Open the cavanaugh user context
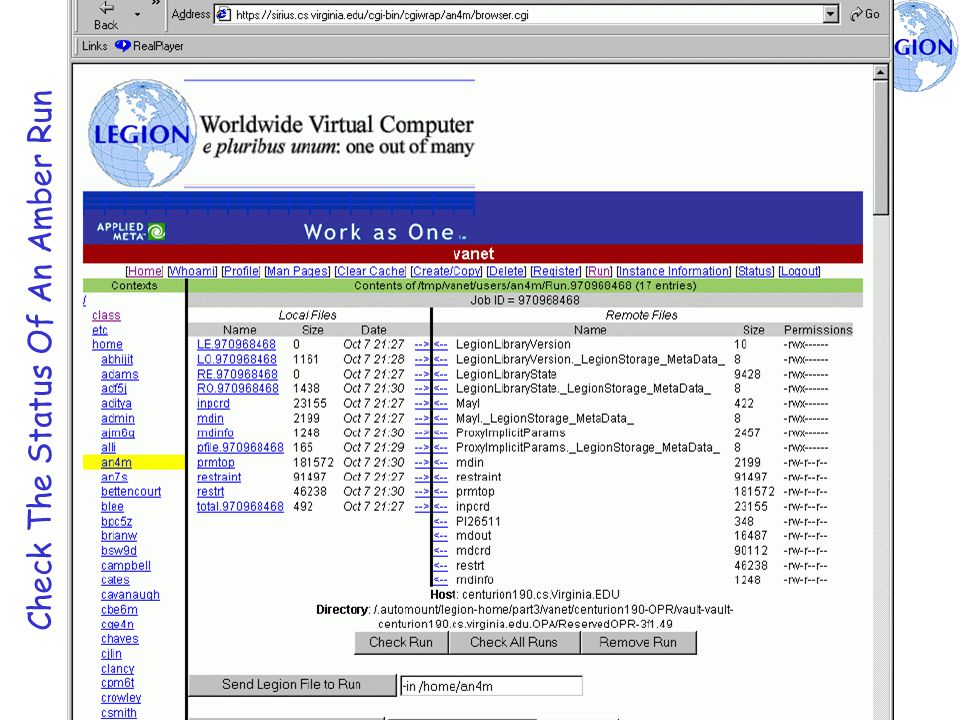 click(130, 595)
